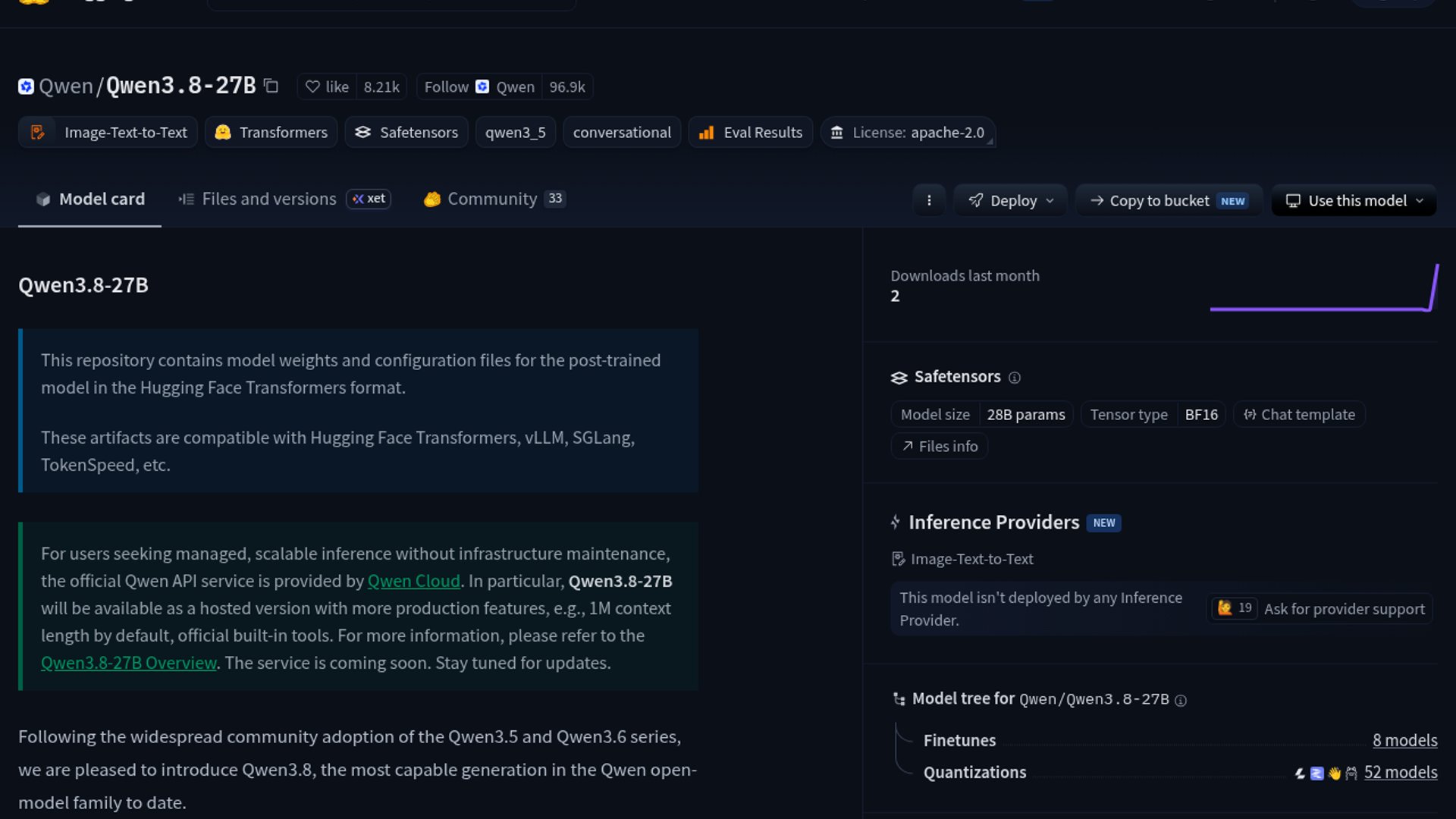Click the NEW badge on Copy to bucket

coord(1232,202)
